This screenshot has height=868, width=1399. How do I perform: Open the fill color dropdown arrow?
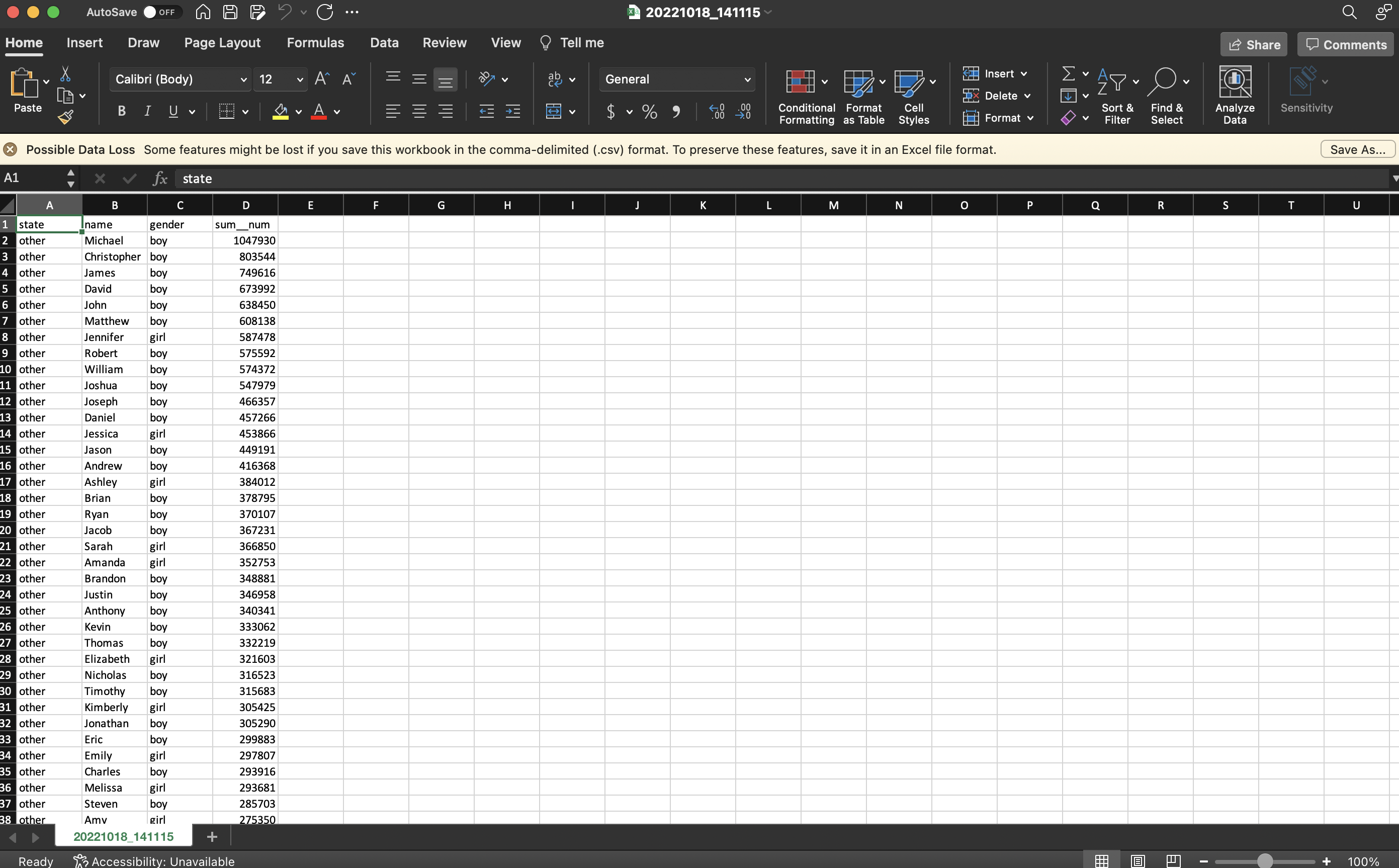click(299, 111)
